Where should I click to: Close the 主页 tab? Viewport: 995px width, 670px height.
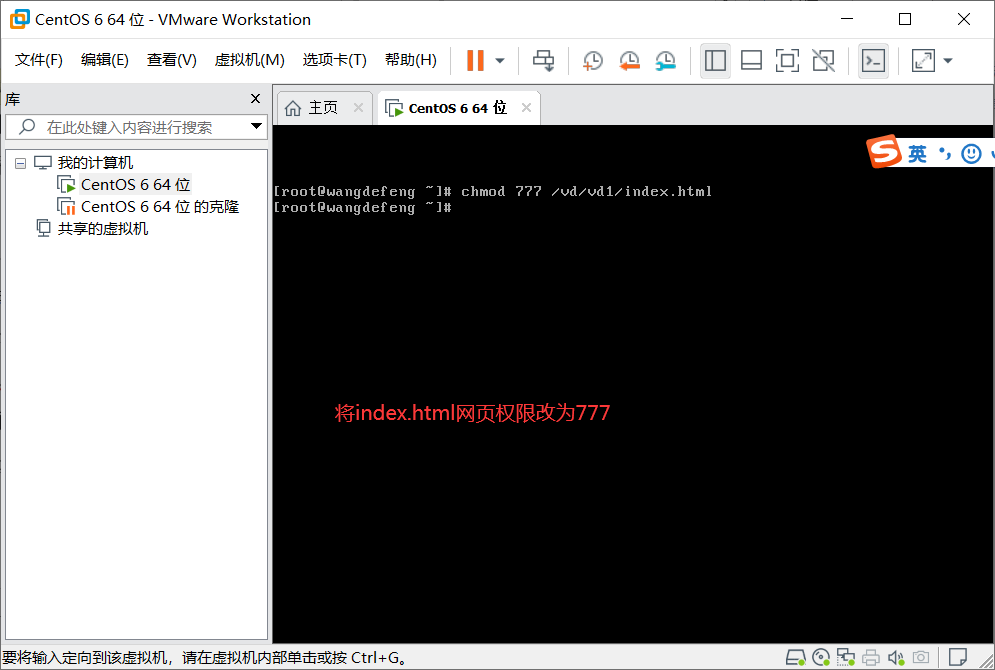[359, 107]
